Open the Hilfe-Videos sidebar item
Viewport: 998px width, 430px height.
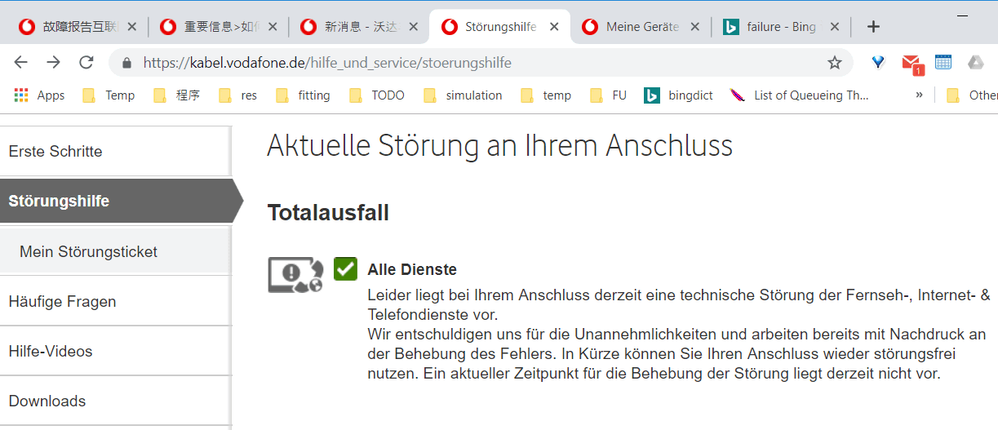pos(50,351)
